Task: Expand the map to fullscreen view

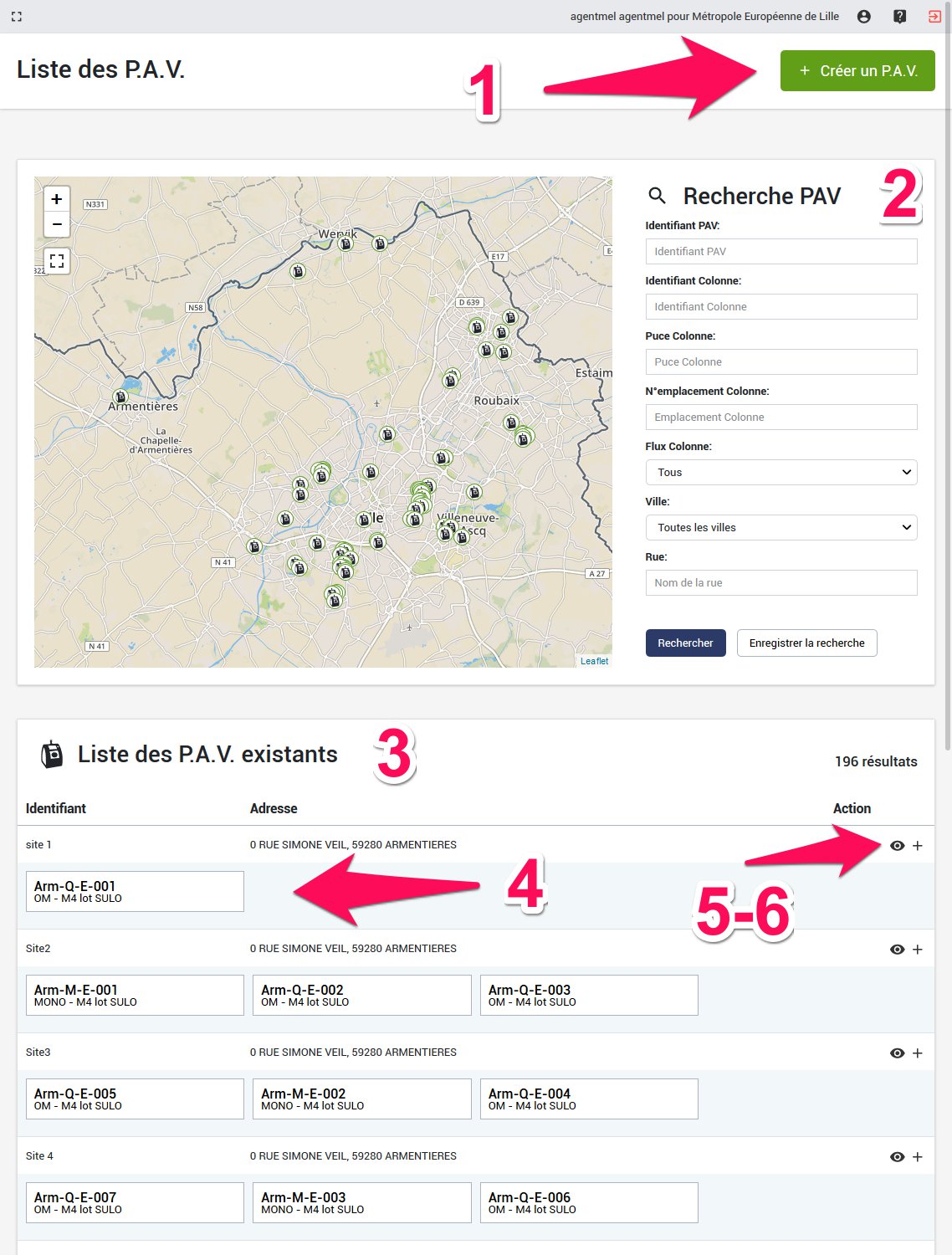Action: coord(57,261)
